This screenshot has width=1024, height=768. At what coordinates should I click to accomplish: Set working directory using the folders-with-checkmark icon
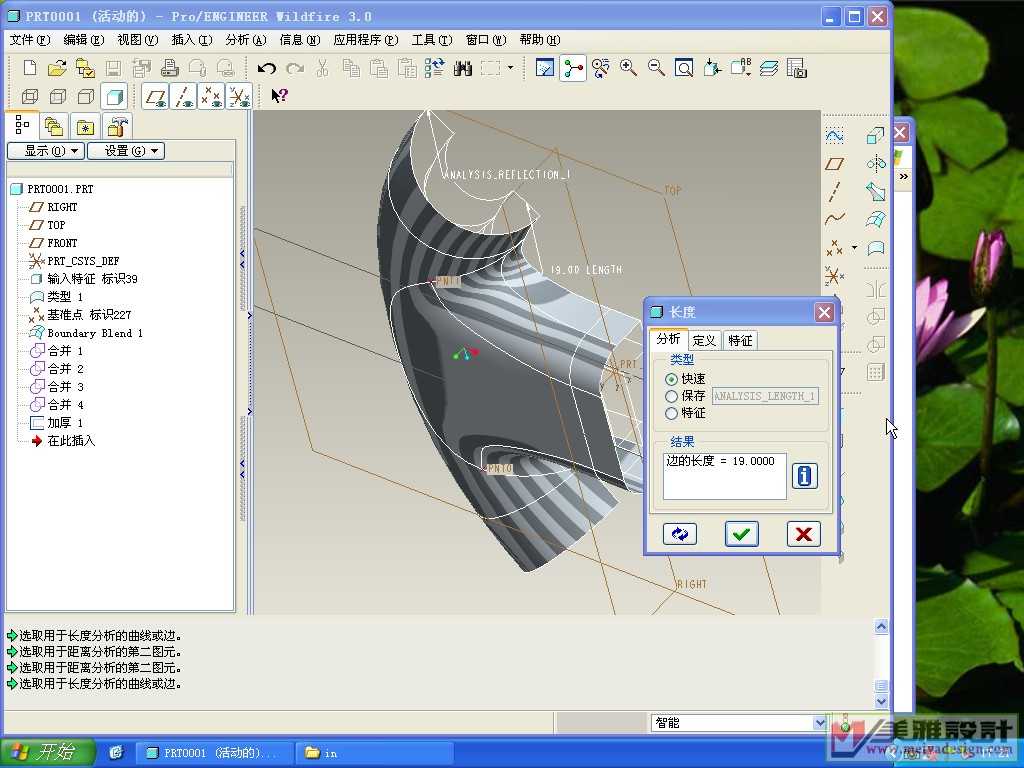85,68
